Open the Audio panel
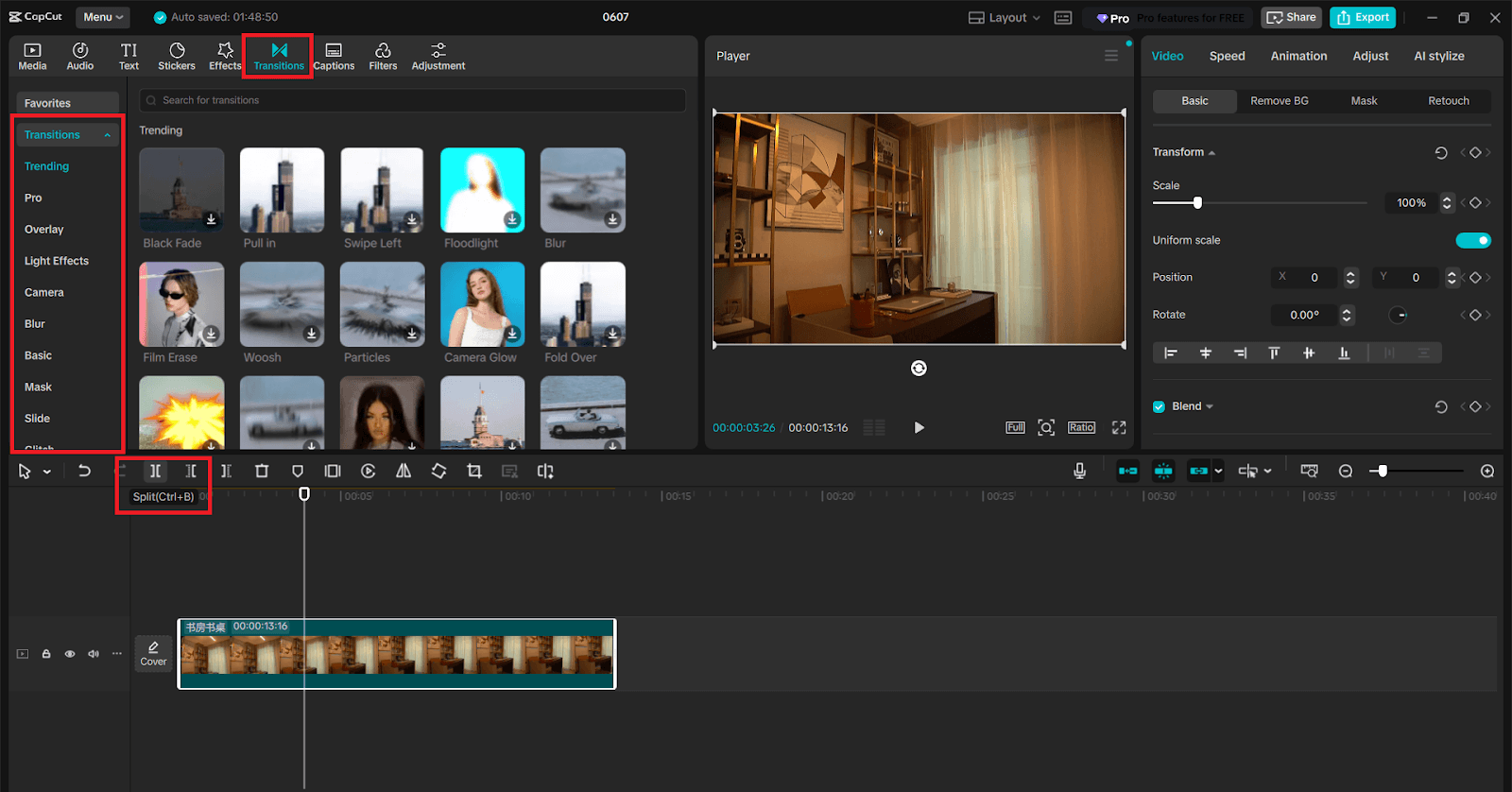This screenshot has width=1512, height=792. 80,57
